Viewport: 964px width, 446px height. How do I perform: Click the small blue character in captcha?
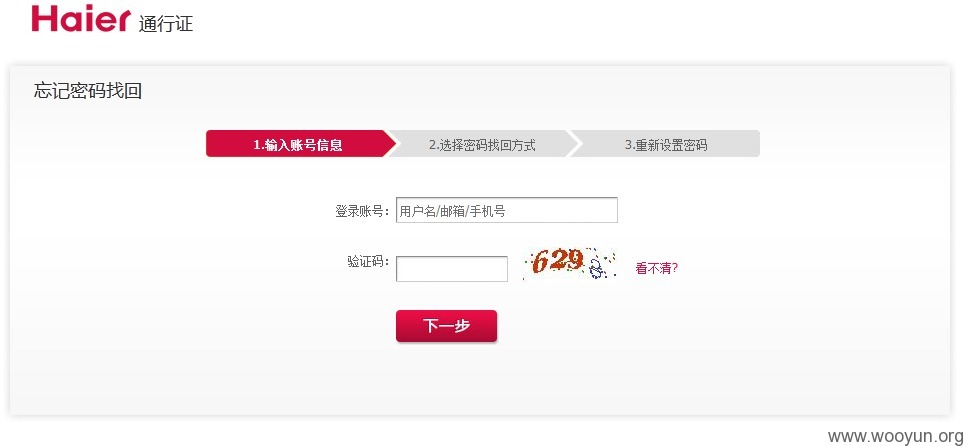tap(596, 269)
